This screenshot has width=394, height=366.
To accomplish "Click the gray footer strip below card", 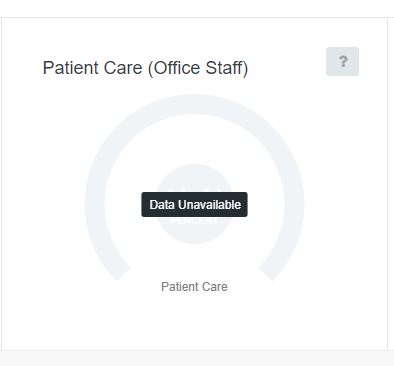I will point(197,358).
